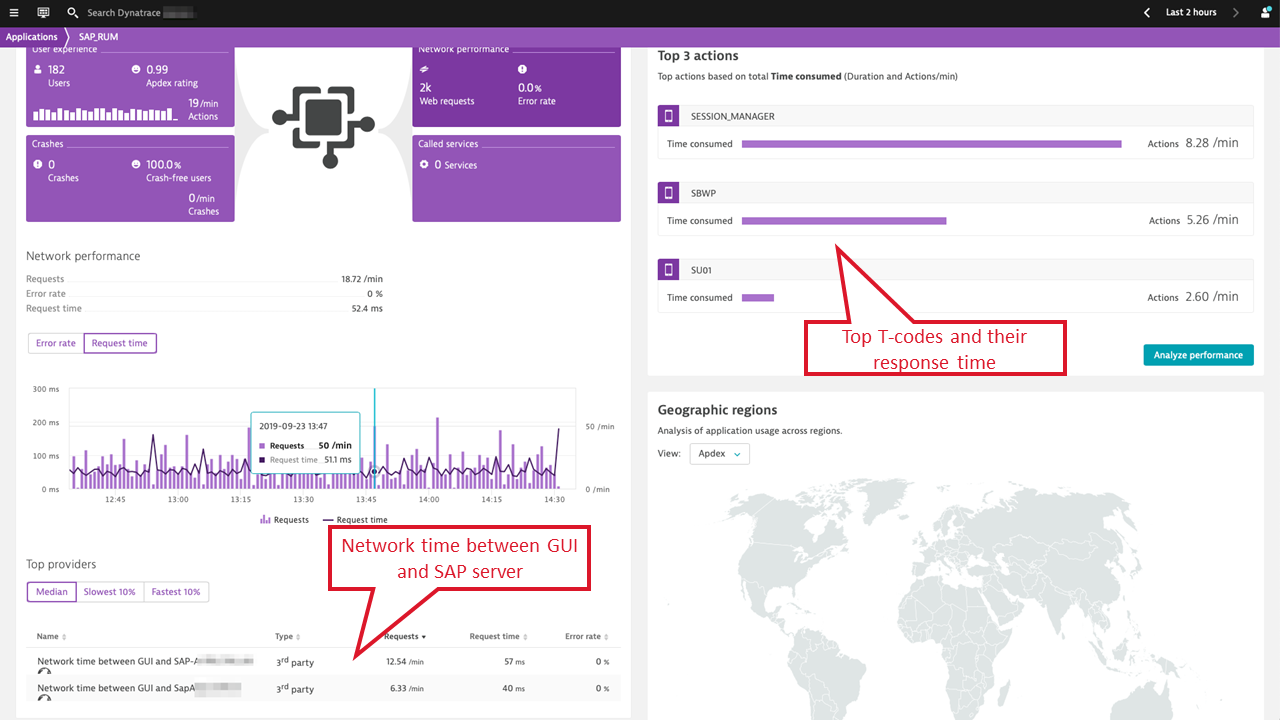Click the Called services gear icon
1280x720 pixels.
click(424, 164)
